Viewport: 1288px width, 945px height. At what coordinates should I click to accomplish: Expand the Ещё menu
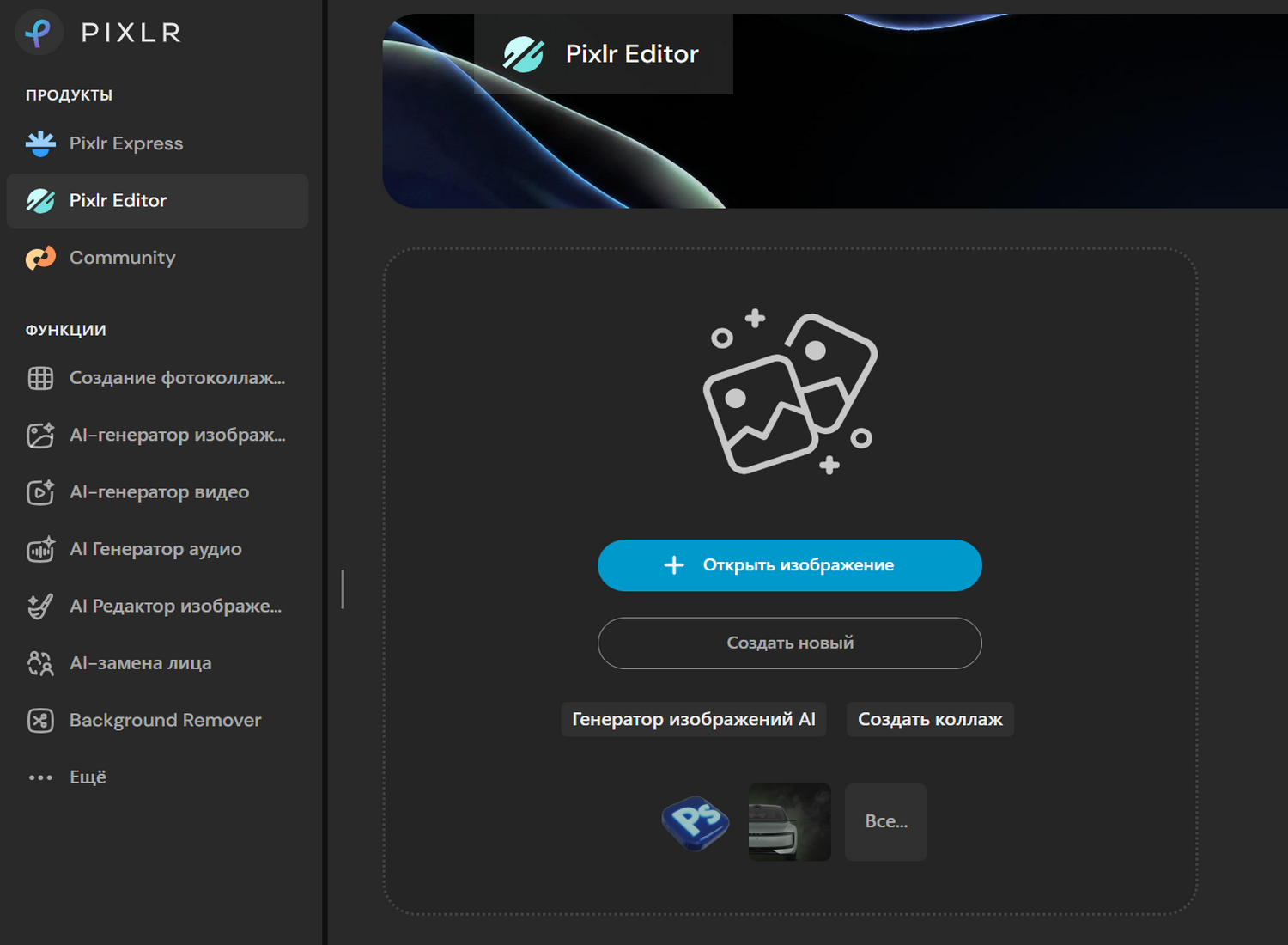point(157,777)
